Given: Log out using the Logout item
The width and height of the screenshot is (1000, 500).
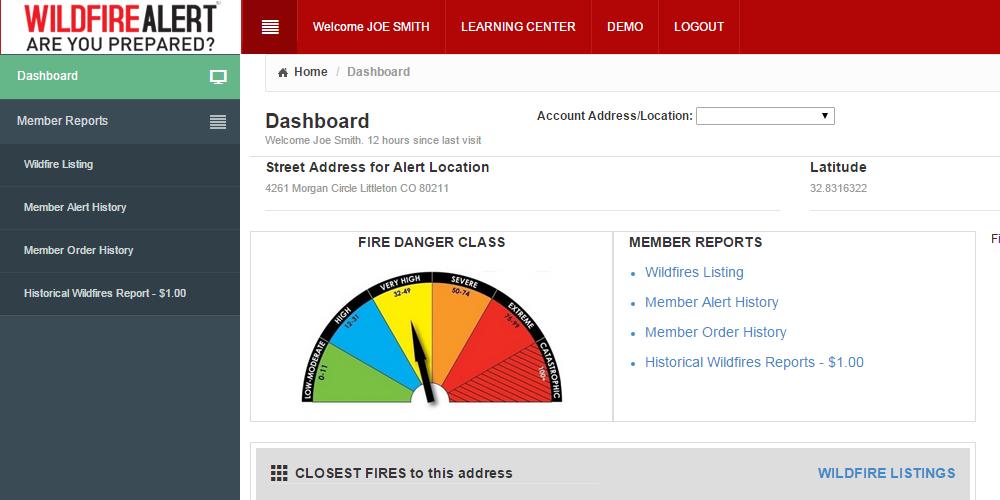Looking at the screenshot, I should pos(699,27).
